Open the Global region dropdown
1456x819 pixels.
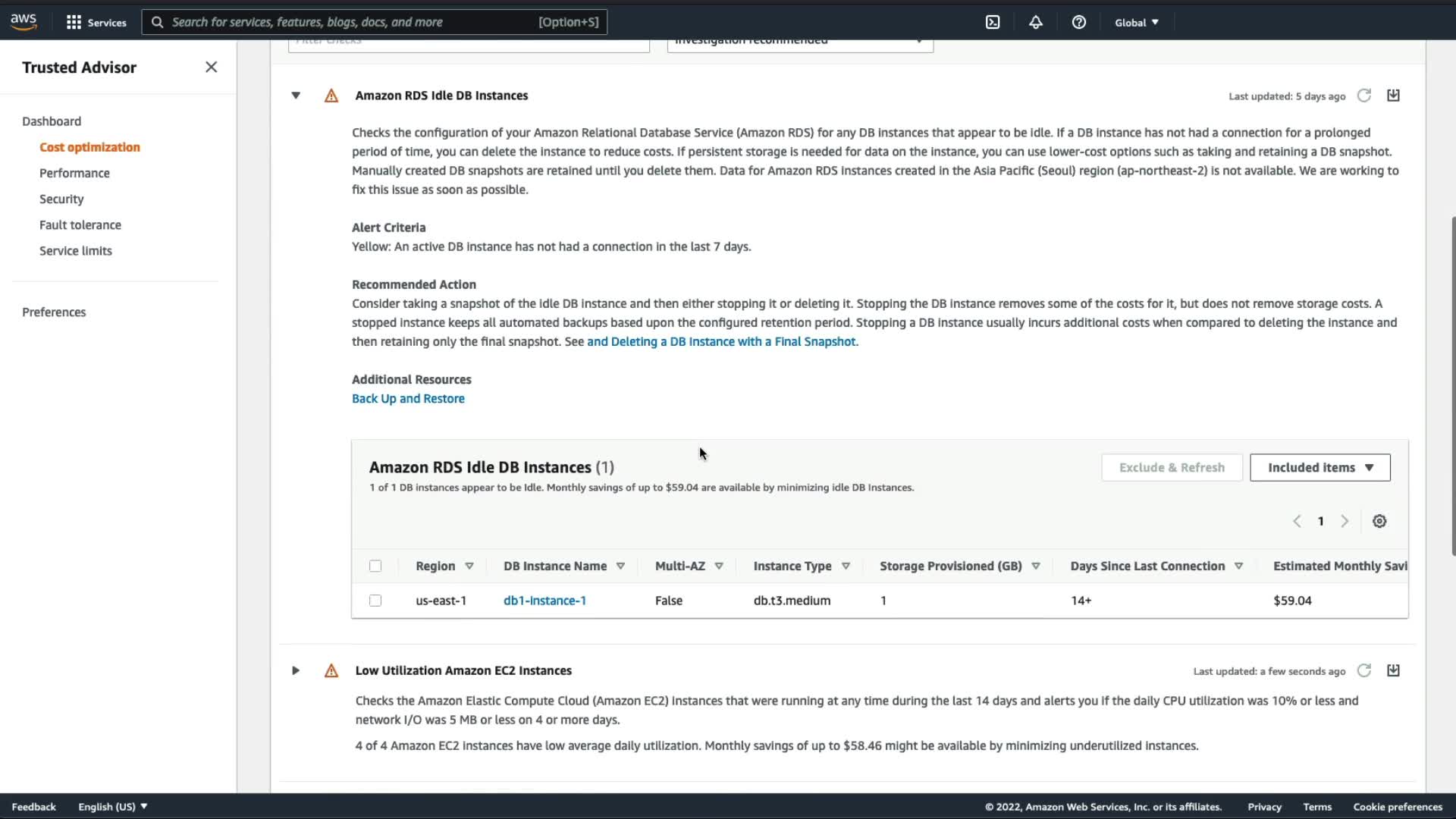tap(1136, 22)
